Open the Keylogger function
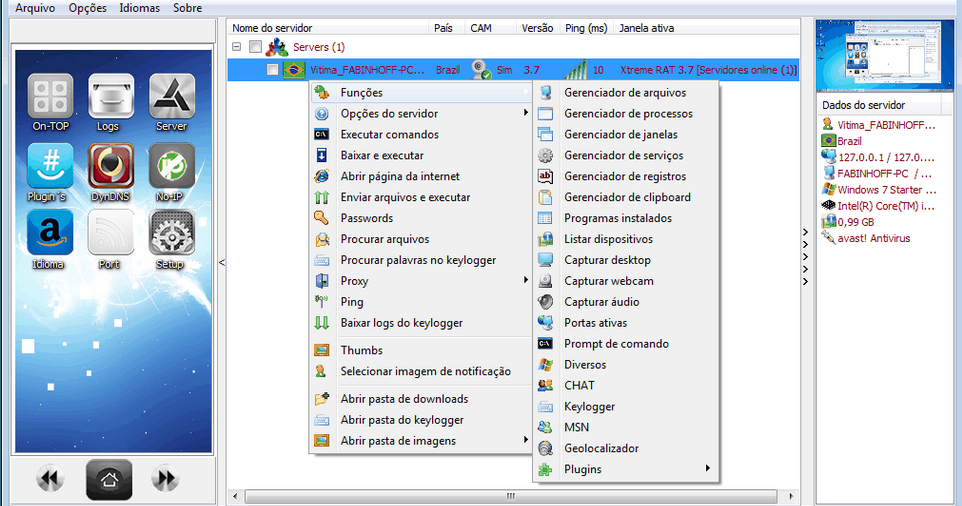The width and height of the screenshot is (962, 506). point(625,406)
